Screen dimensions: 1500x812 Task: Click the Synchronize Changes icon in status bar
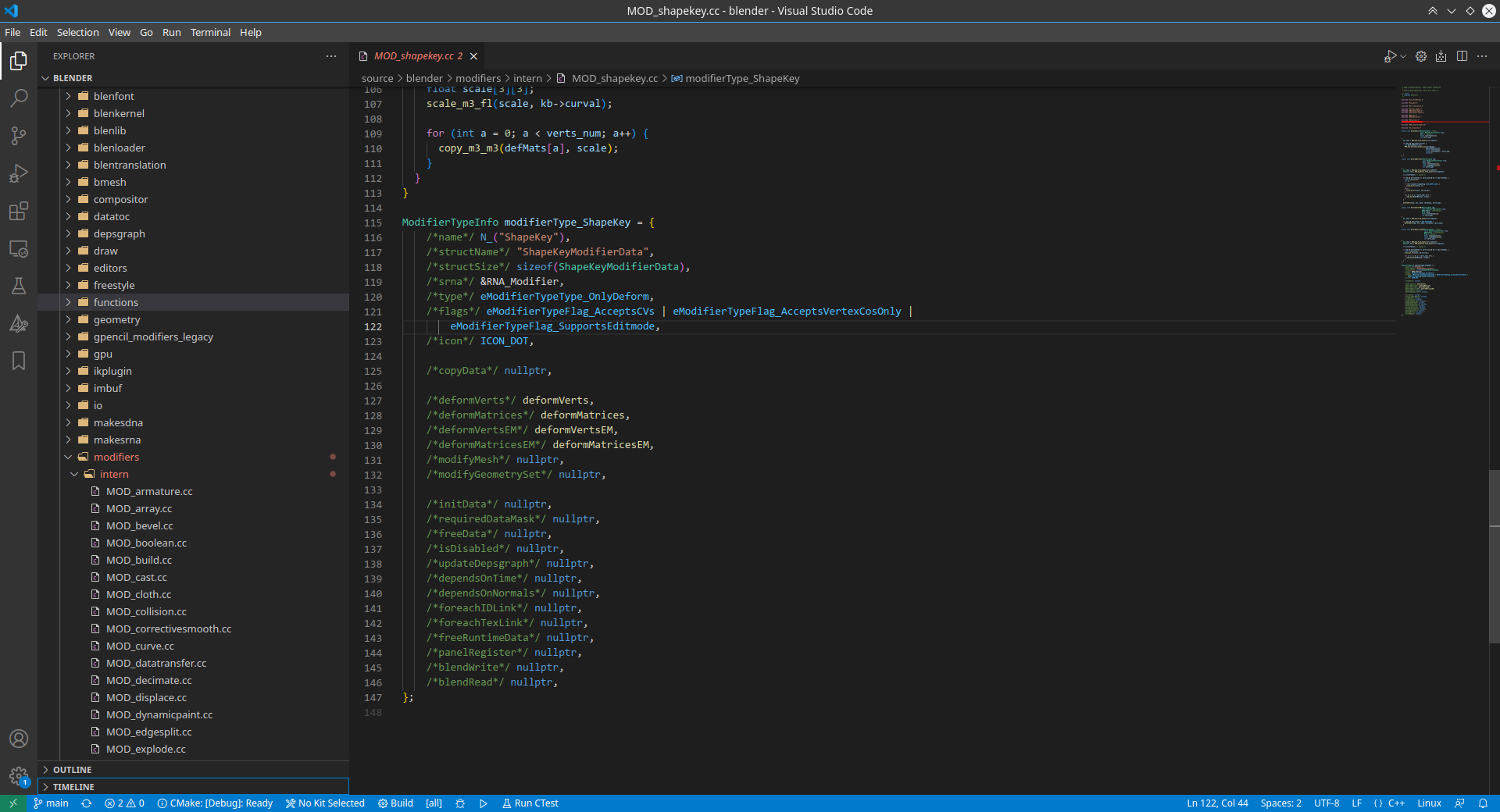[x=87, y=803]
